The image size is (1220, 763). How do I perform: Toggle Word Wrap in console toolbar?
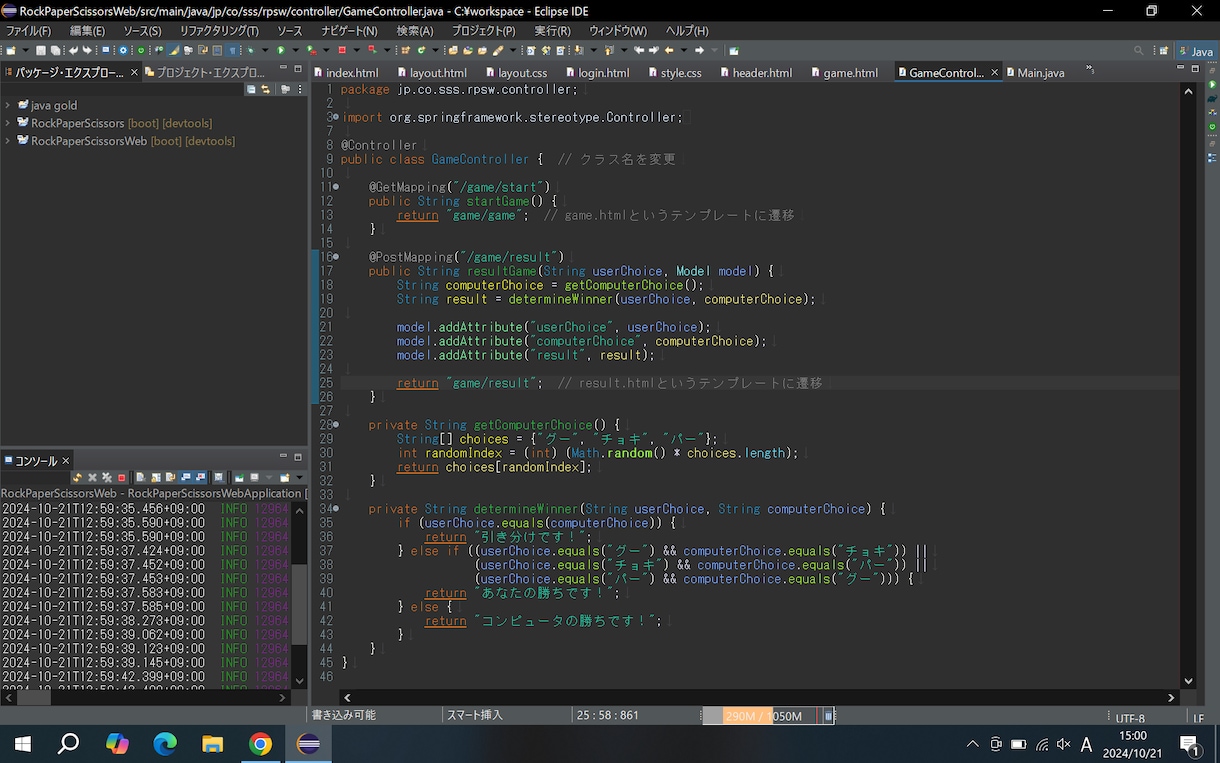[x=171, y=478]
